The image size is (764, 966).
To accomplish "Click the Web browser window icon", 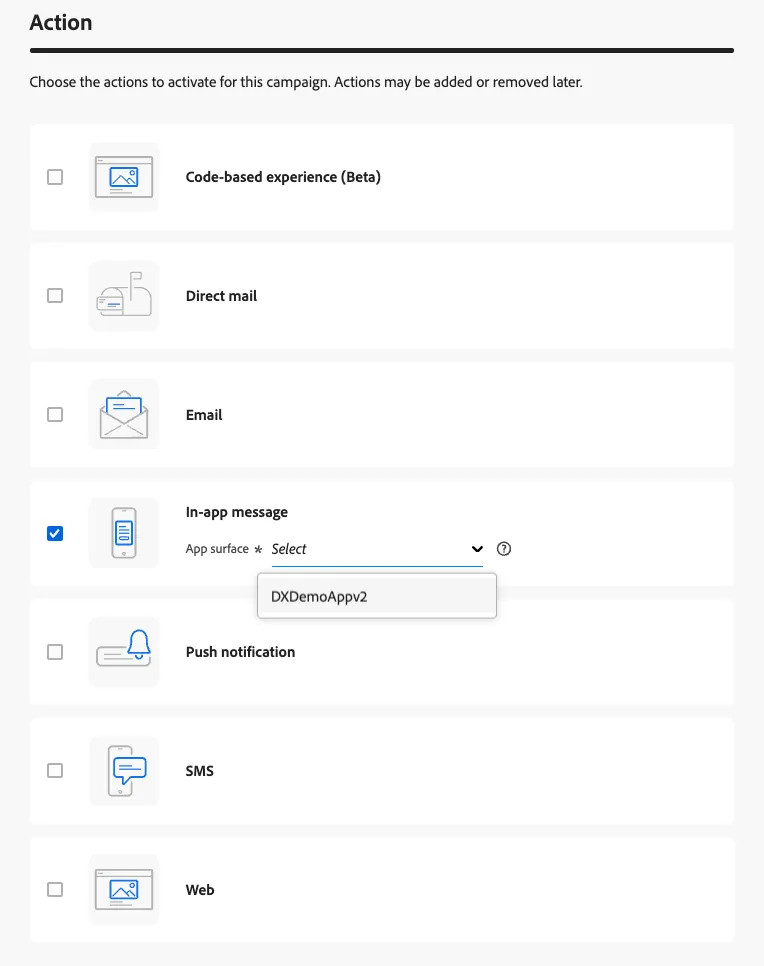I will [x=124, y=890].
